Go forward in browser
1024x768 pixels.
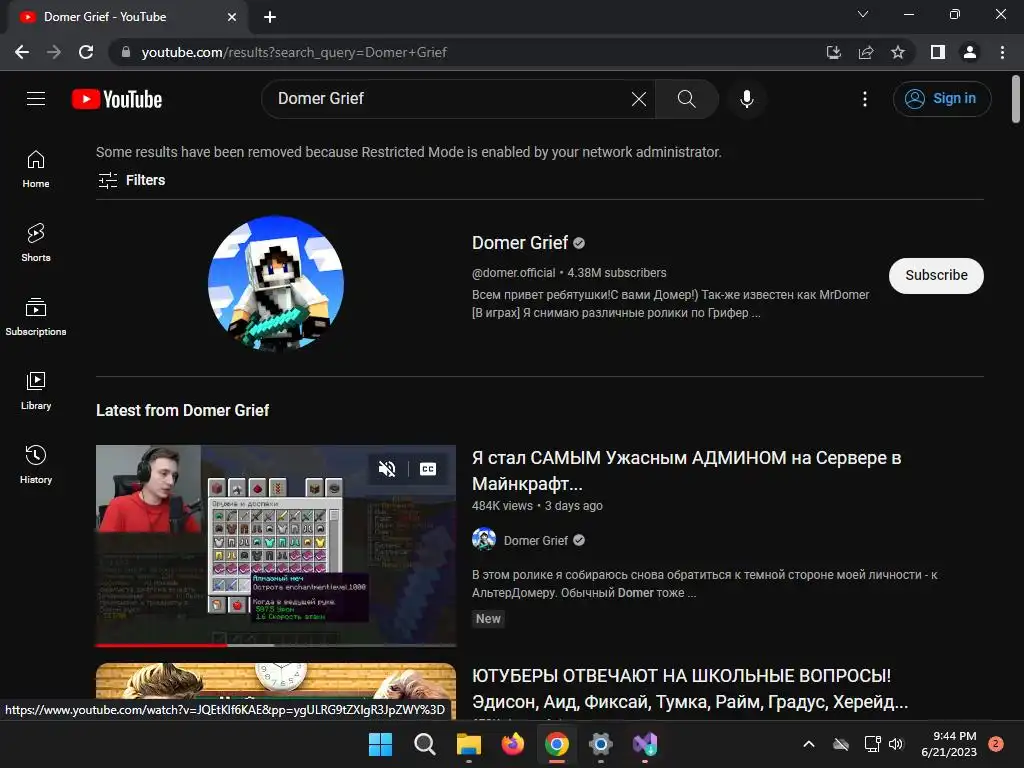54,52
